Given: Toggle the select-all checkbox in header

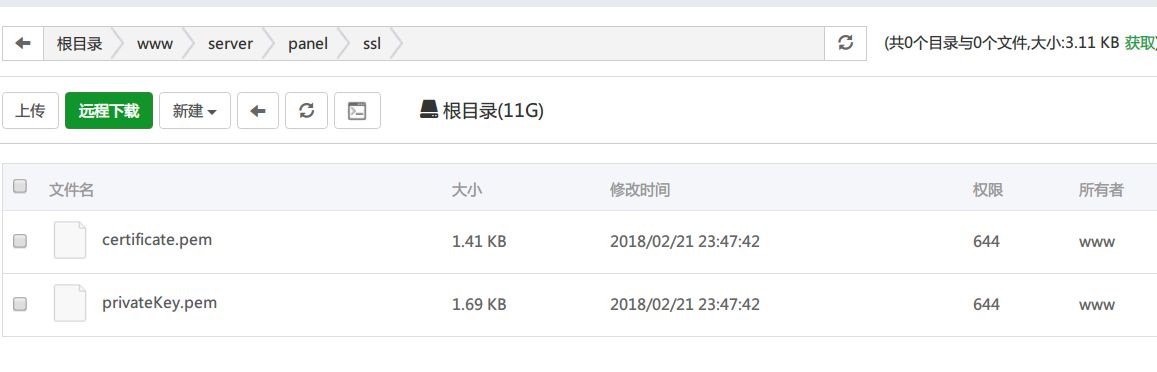Looking at the screenshot, I should pos(20,186).
